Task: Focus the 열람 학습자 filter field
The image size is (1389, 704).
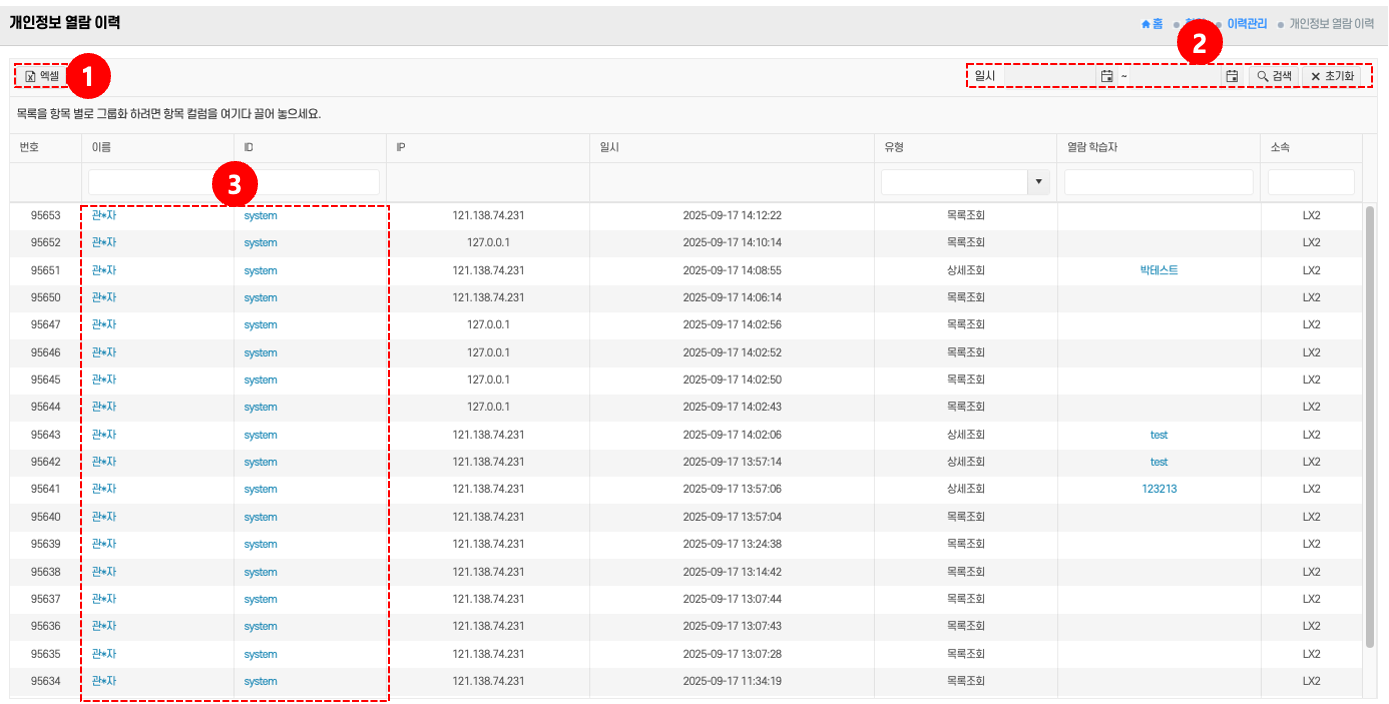Action: 1158,182
